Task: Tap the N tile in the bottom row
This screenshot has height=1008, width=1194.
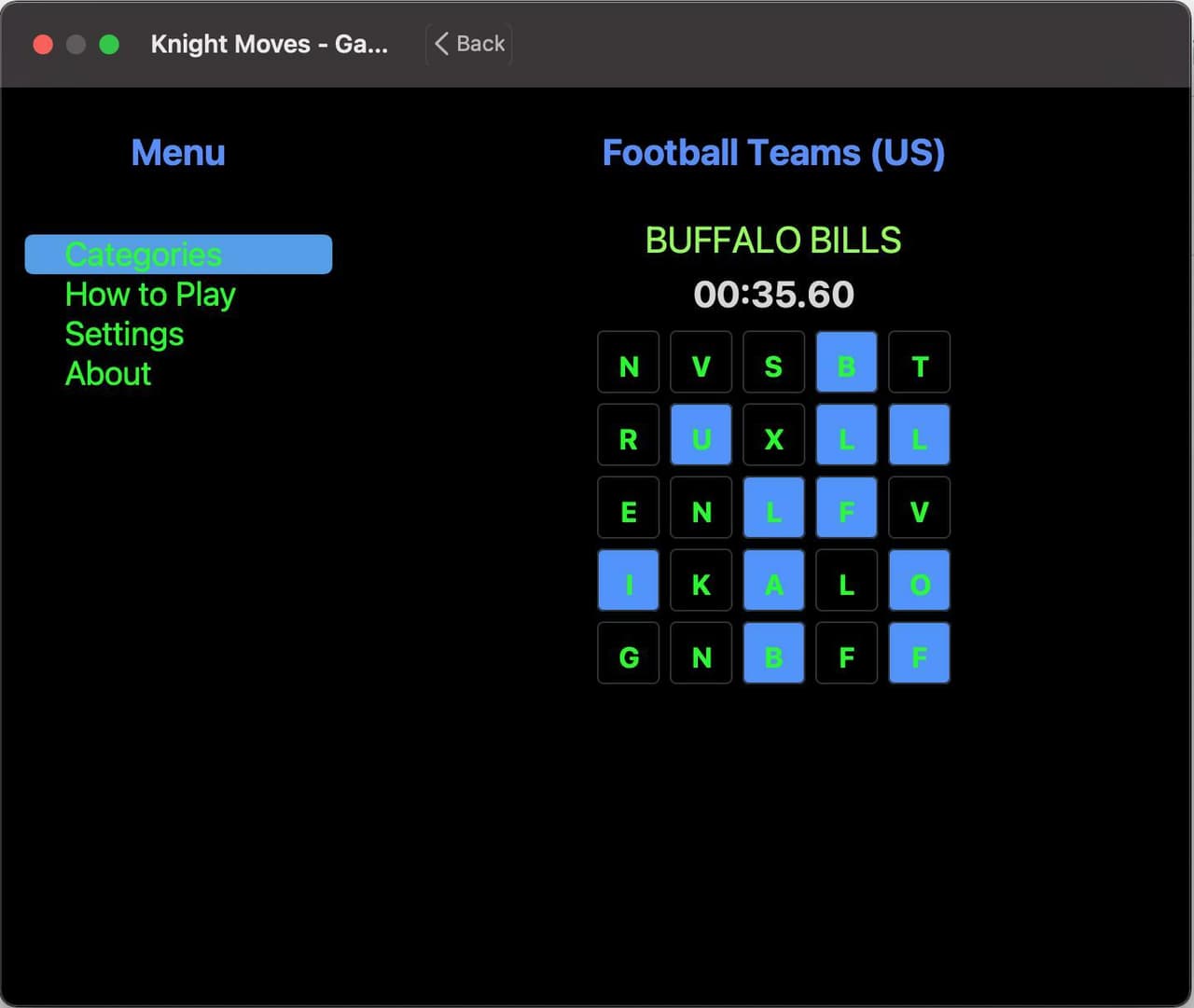Action: 701,653
